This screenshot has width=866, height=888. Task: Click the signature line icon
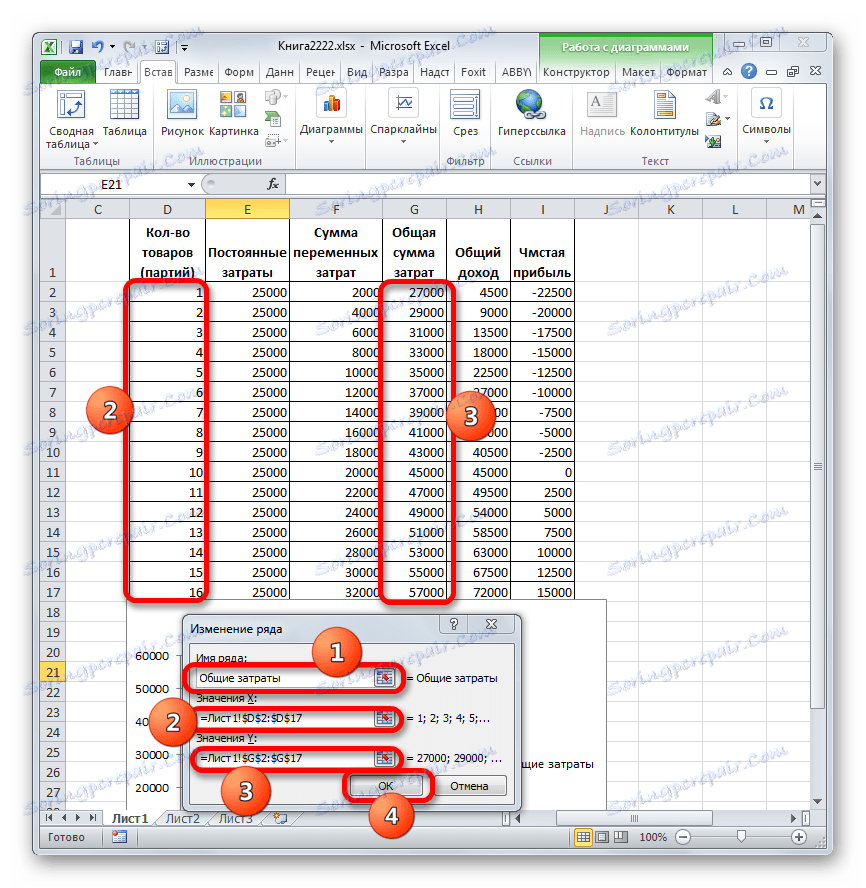point(716,119)
